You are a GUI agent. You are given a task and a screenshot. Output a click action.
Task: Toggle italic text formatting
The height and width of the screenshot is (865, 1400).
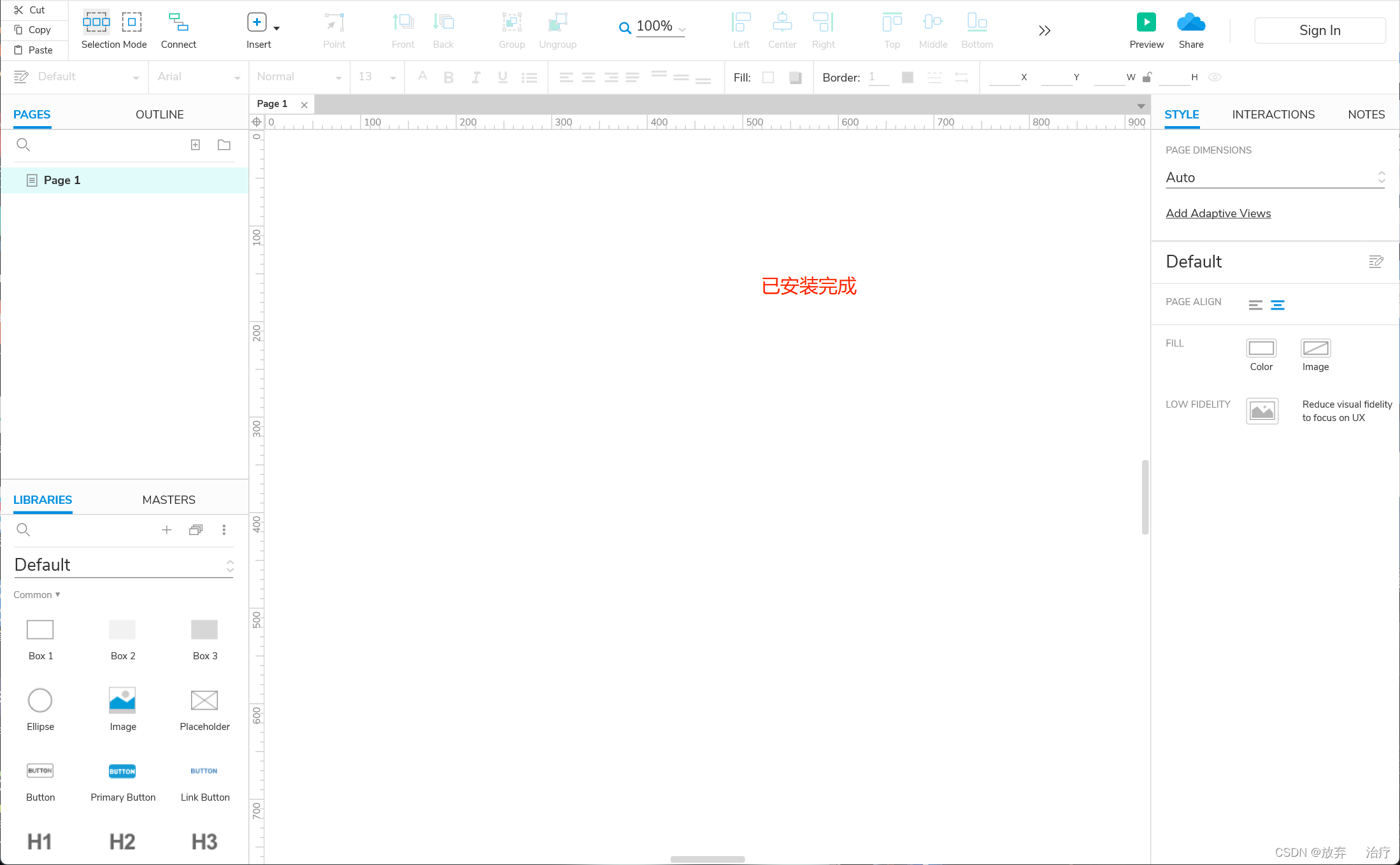coord(475,77)
